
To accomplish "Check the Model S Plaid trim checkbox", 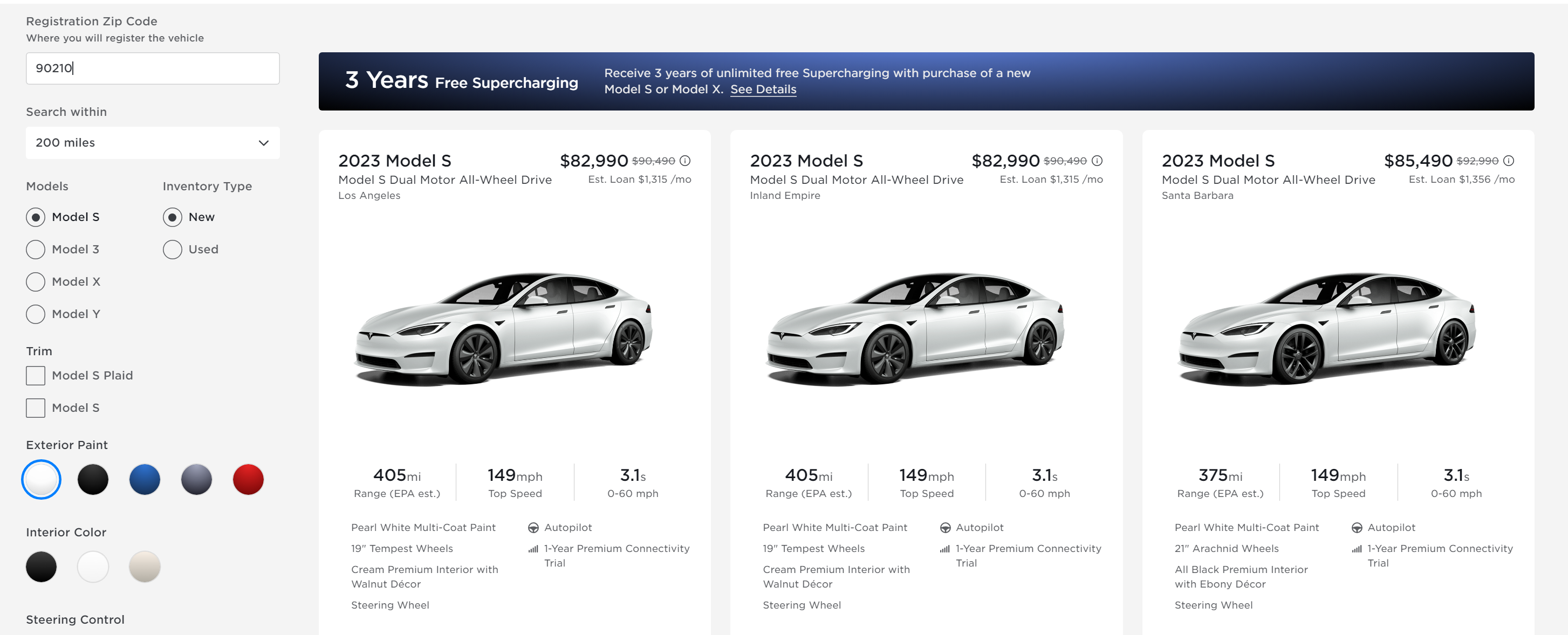I will [36, 375].
